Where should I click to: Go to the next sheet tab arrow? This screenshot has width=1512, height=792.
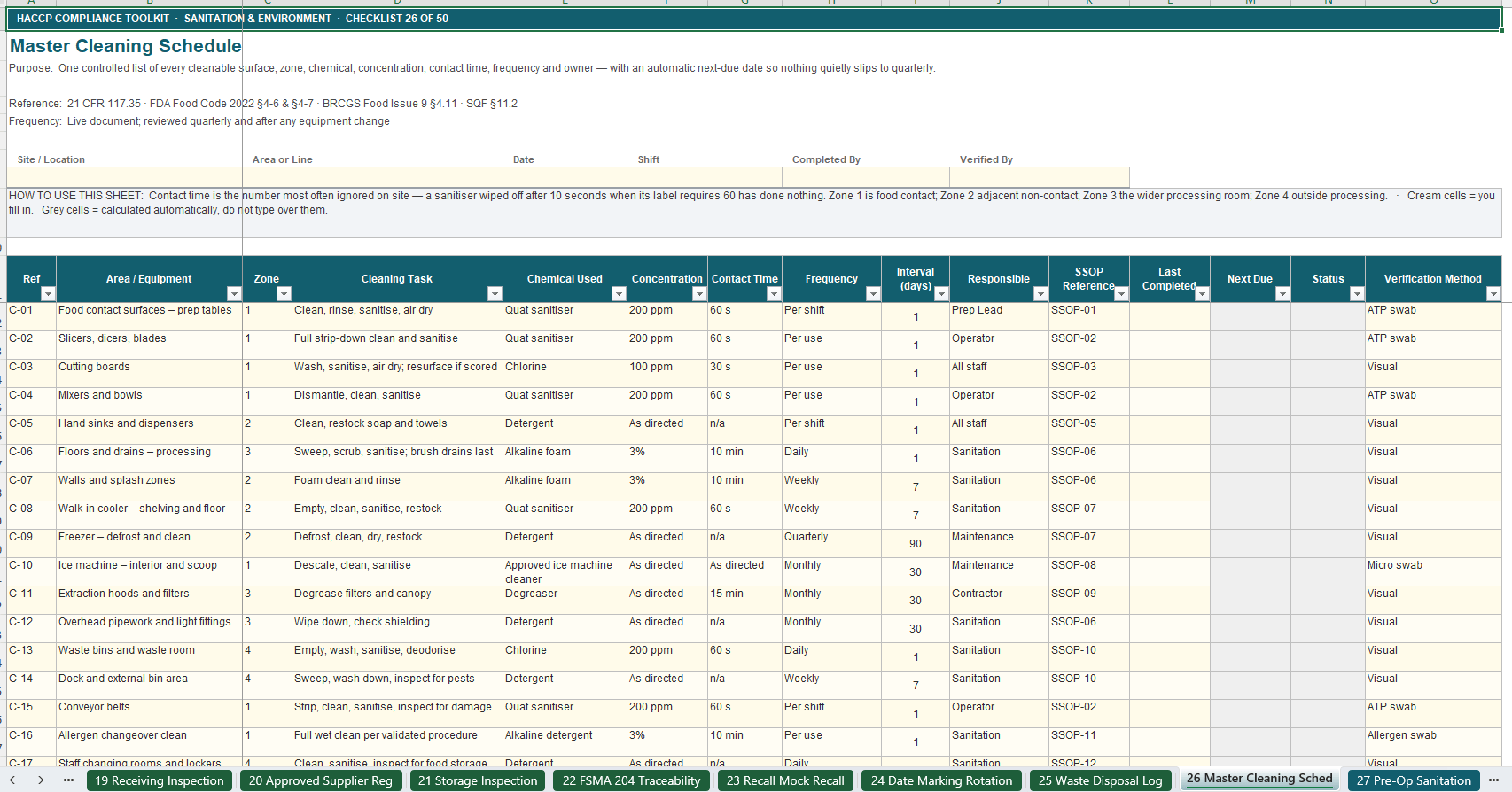point(41,780)
